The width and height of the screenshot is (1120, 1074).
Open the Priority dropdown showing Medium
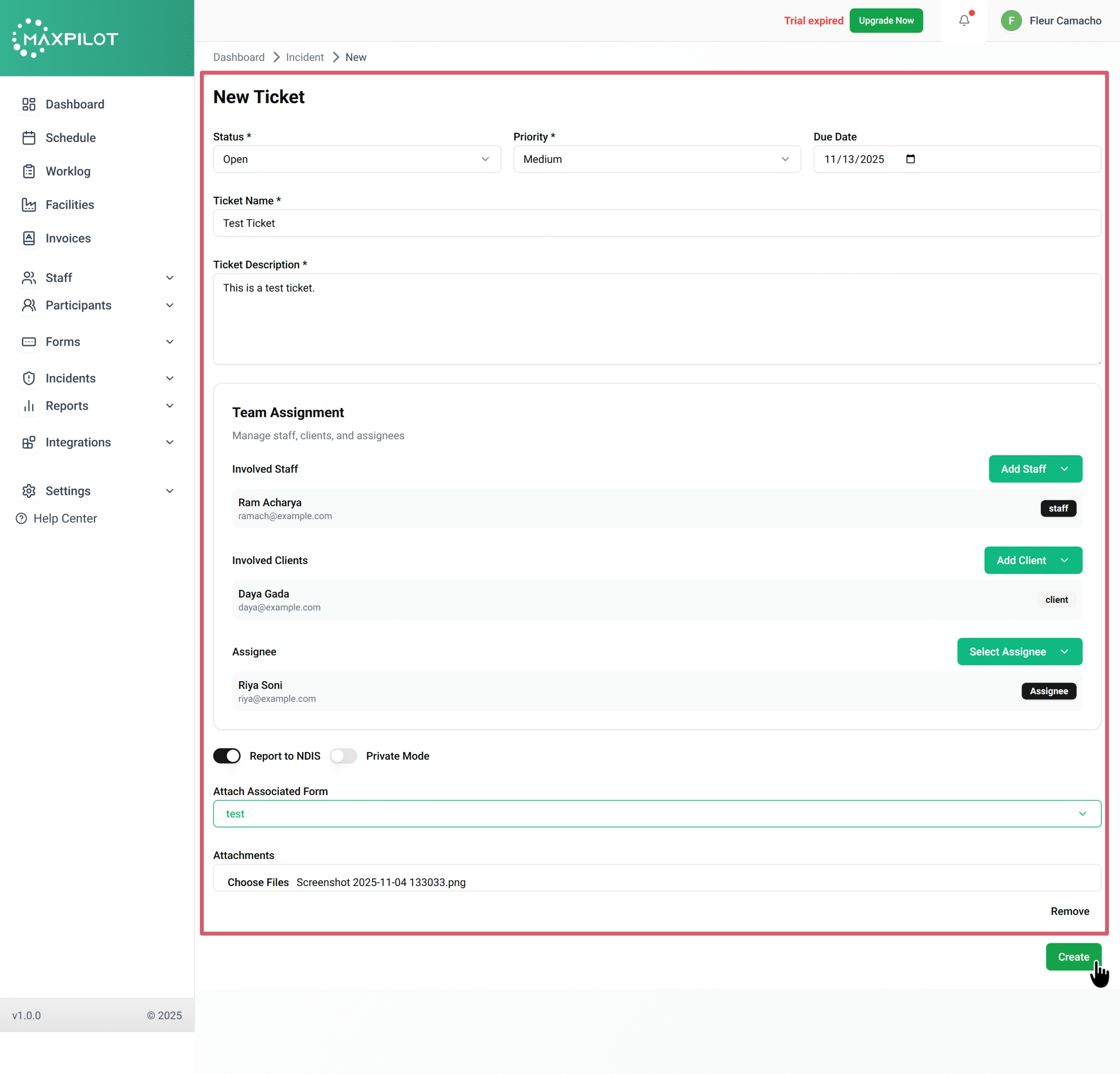pyautogui.click(x=657, y=159)
